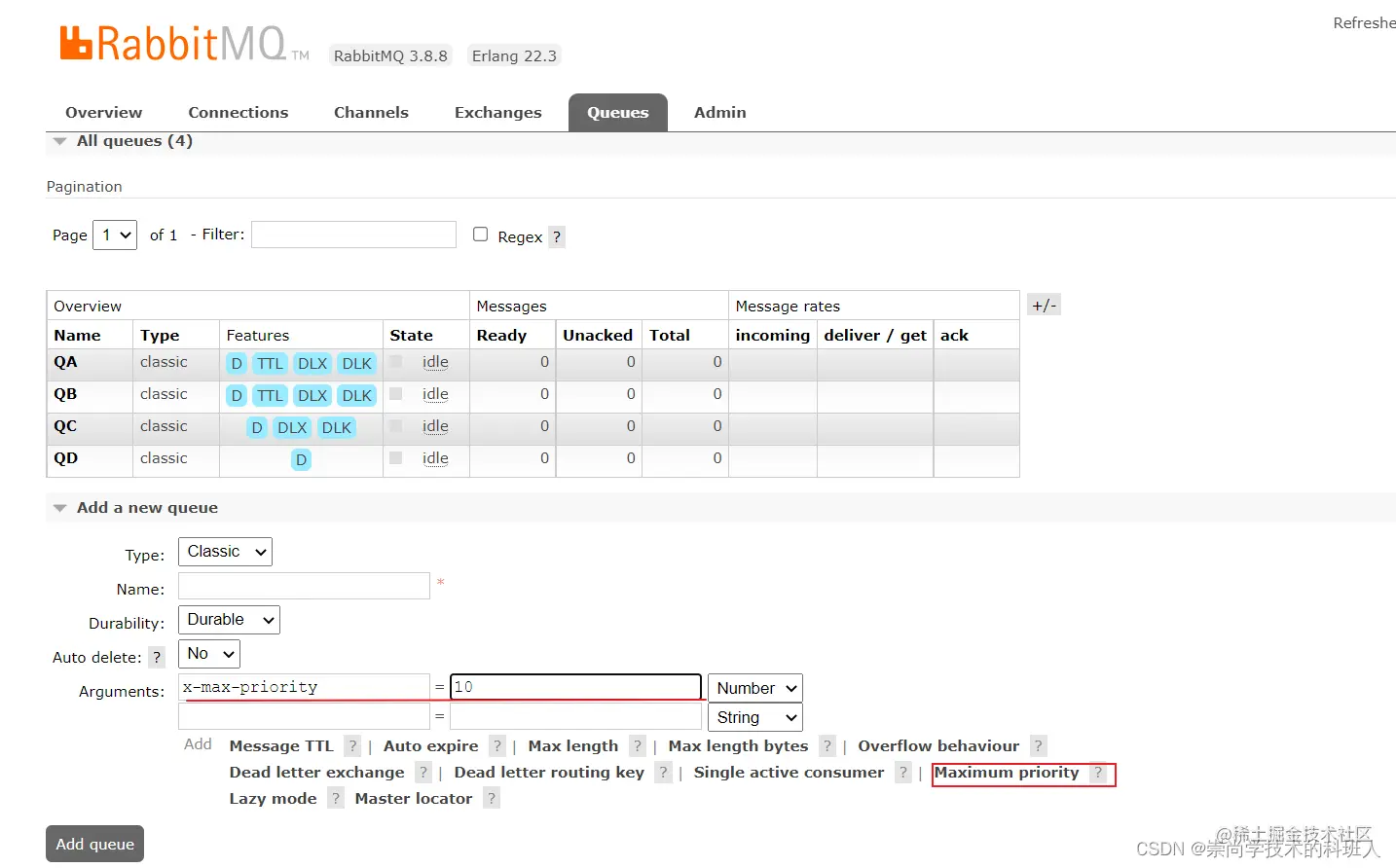The image size is (1396, 868).
Task: Click the idle state of queue QA
Action: (435, 362)
